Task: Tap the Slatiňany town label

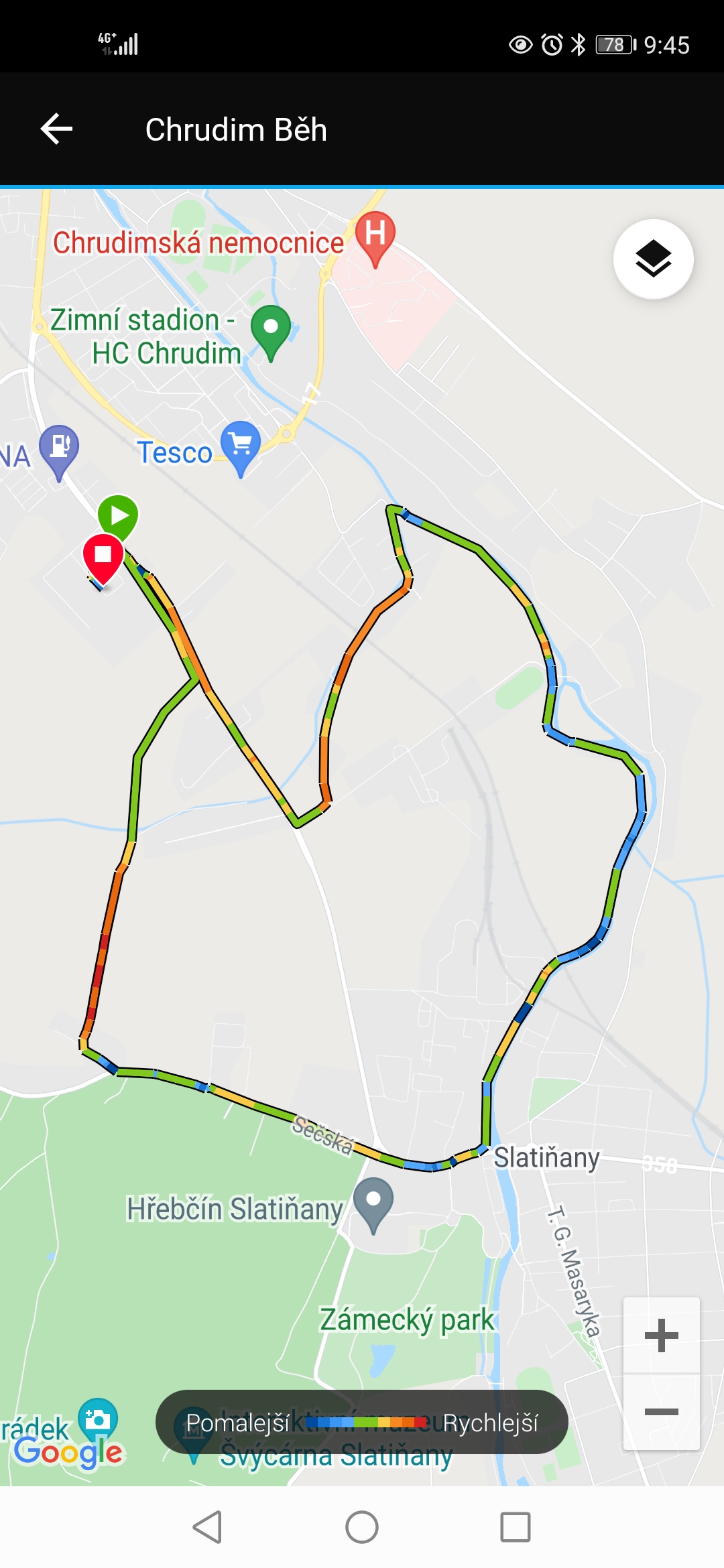Action: click(546, 1157)
